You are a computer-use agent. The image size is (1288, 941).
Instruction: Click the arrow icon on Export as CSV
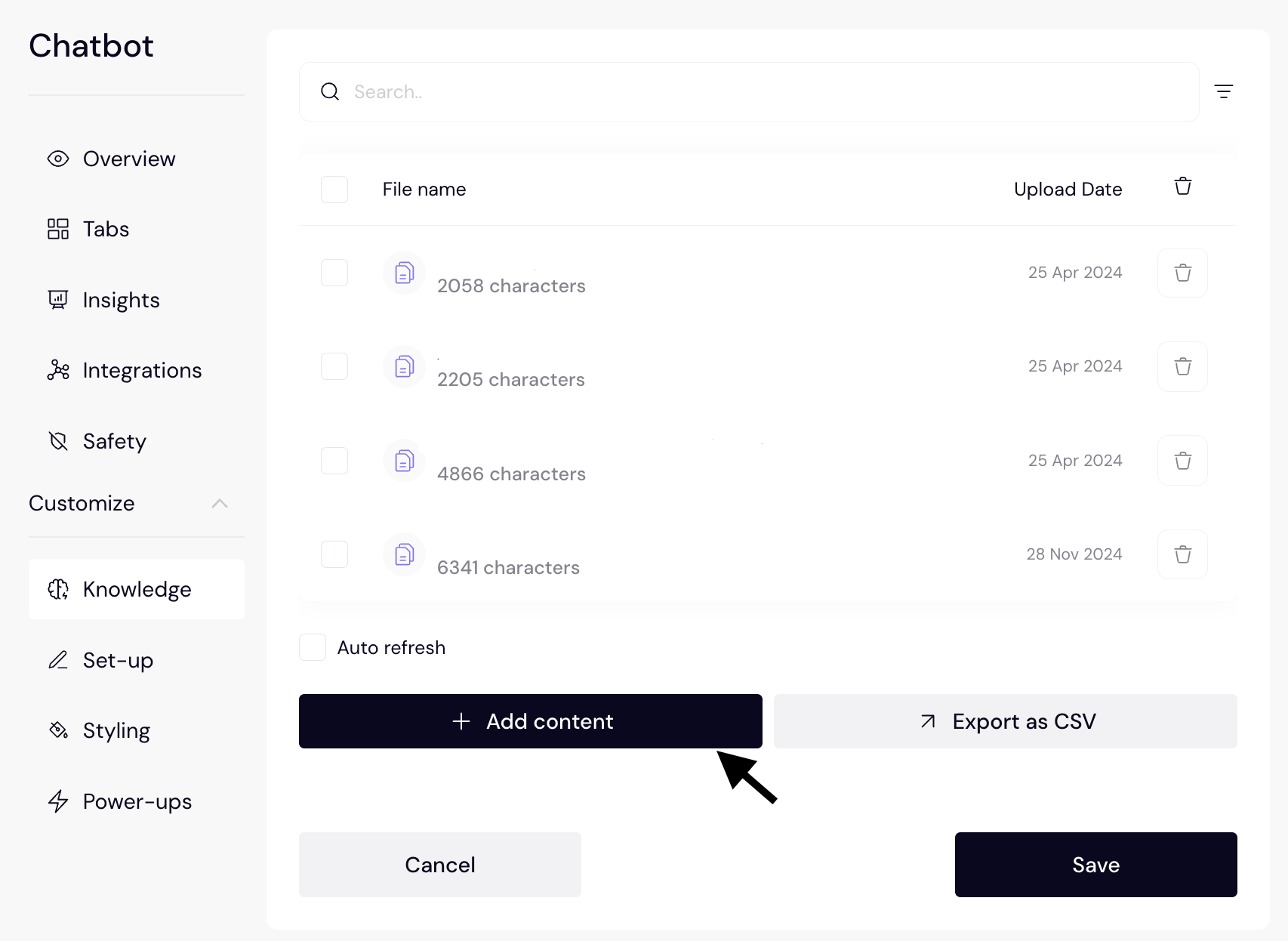pyautogui.click(x=928, y=721)
